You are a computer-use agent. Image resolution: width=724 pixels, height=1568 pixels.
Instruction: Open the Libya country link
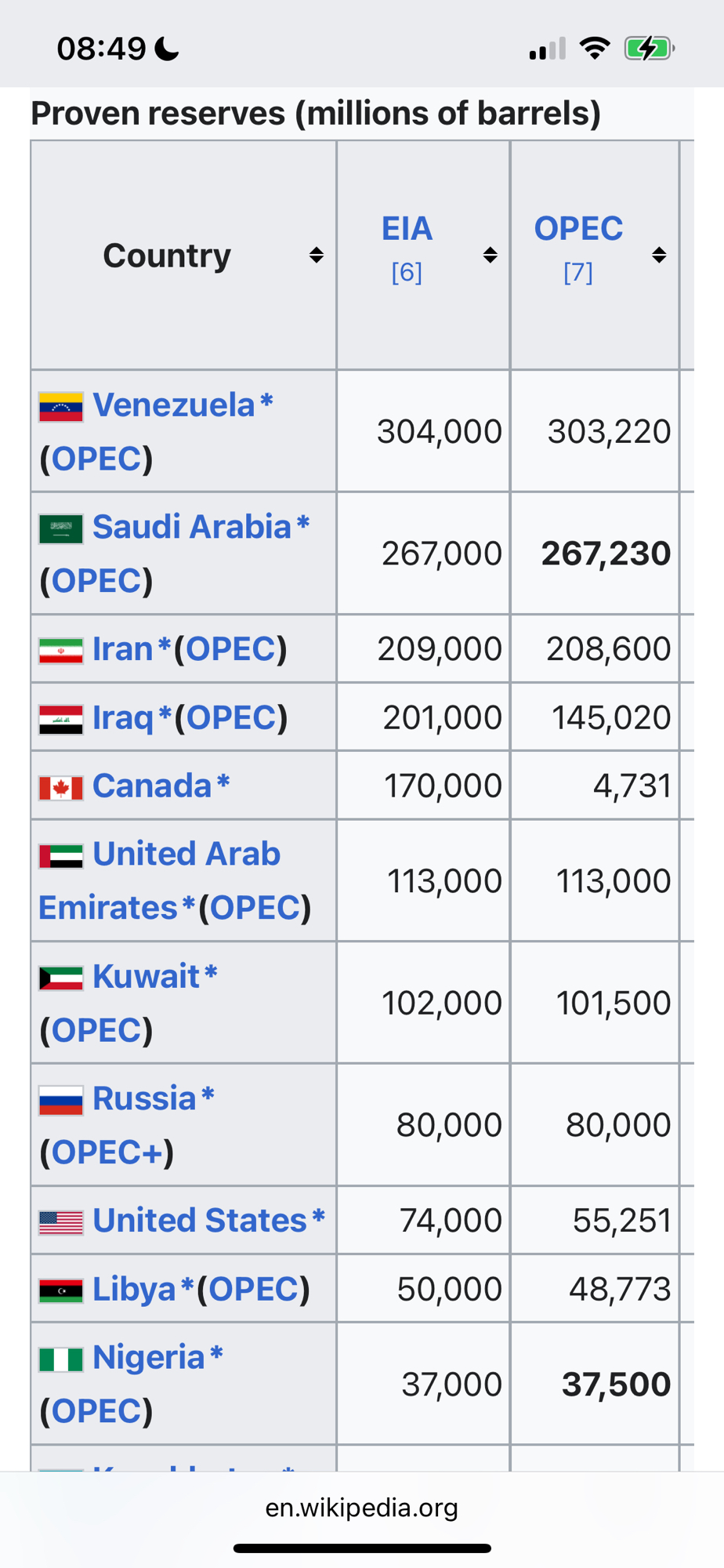134,1290
